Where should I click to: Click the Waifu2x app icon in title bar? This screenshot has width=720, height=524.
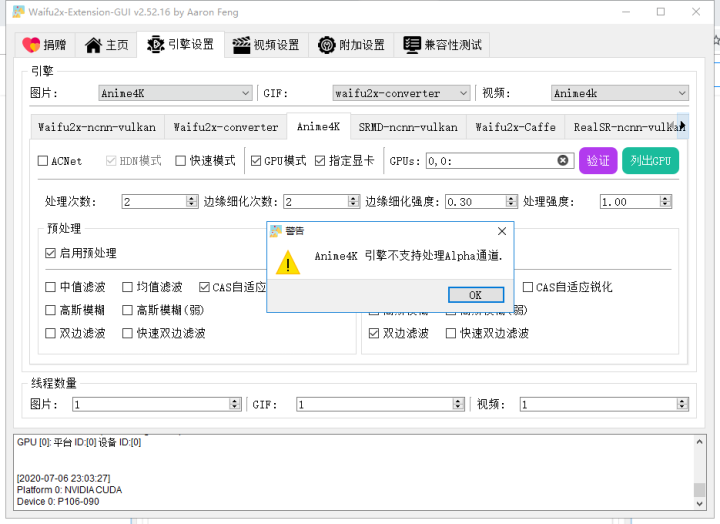[18, 12]
